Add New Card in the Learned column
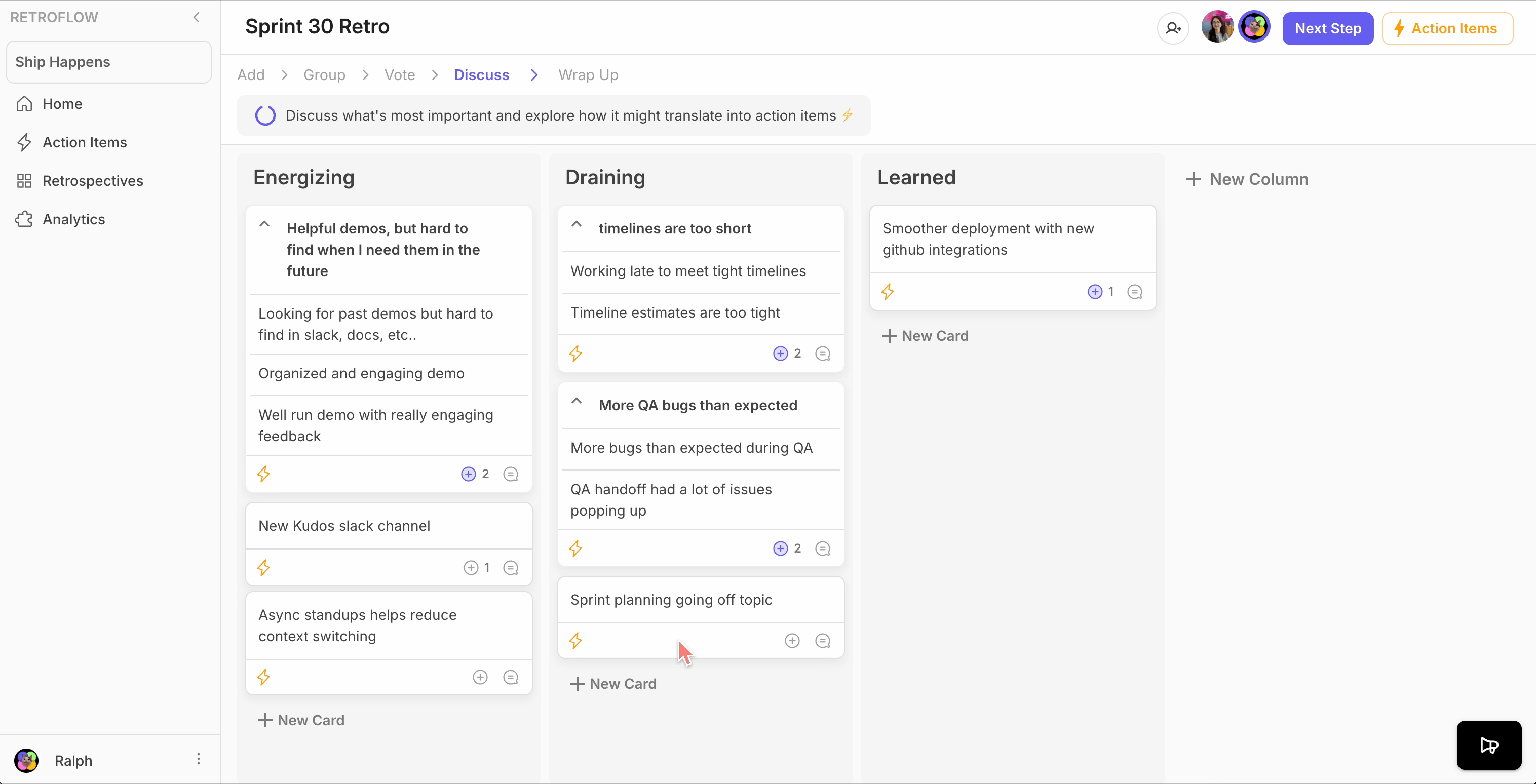 (x=926, y=336)
